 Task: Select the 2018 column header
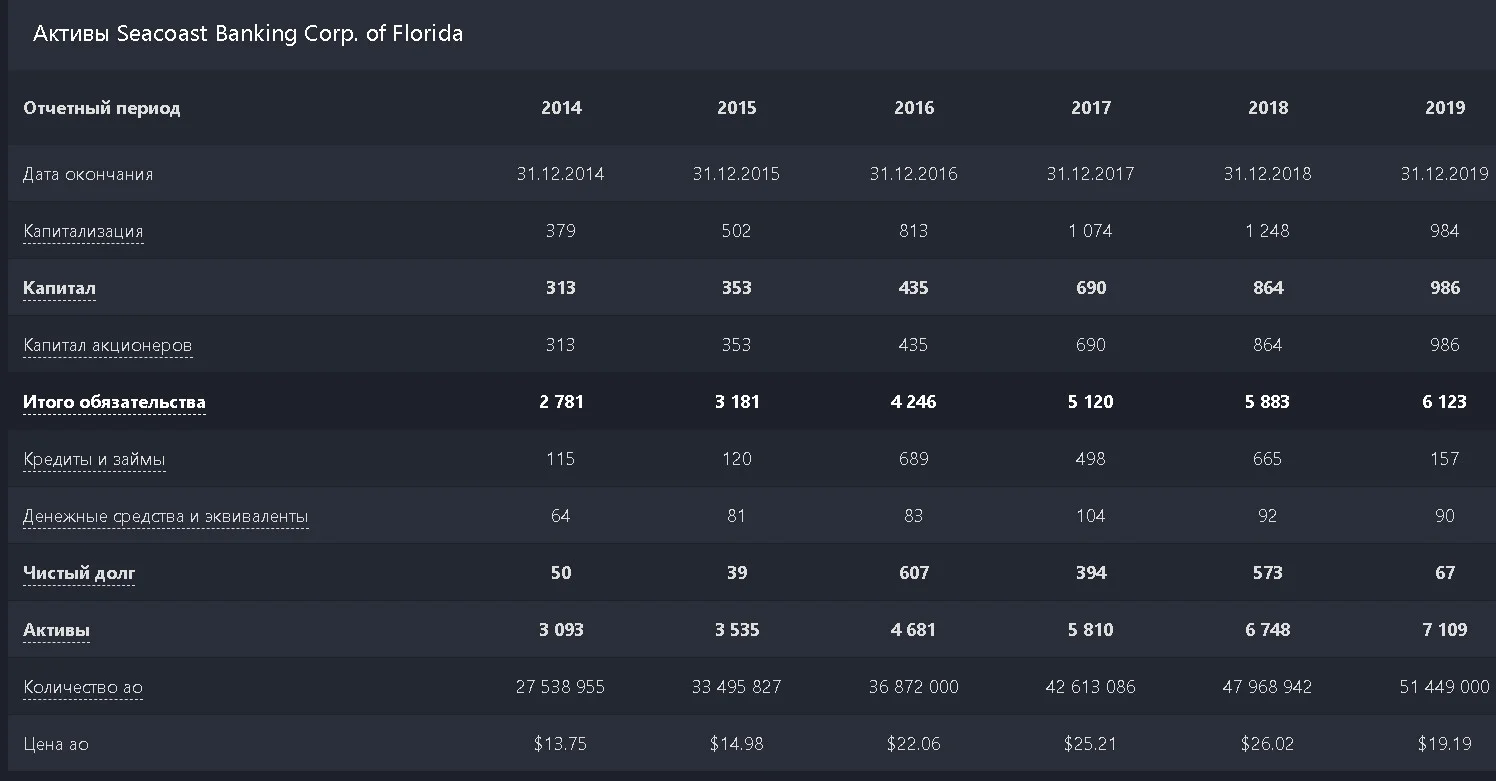[x=1268, y=108]
